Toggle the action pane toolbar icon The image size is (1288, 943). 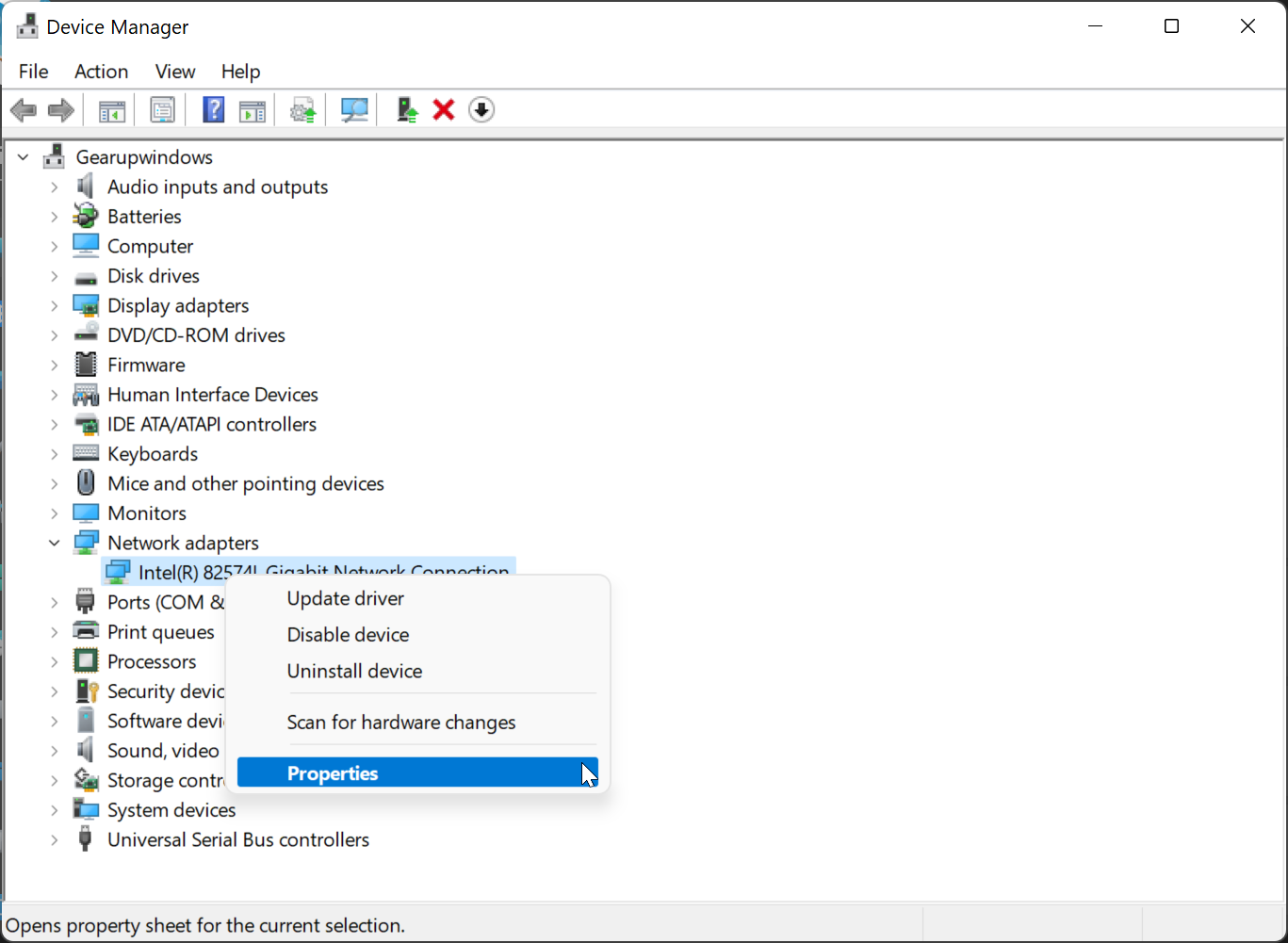click(253, 110)
